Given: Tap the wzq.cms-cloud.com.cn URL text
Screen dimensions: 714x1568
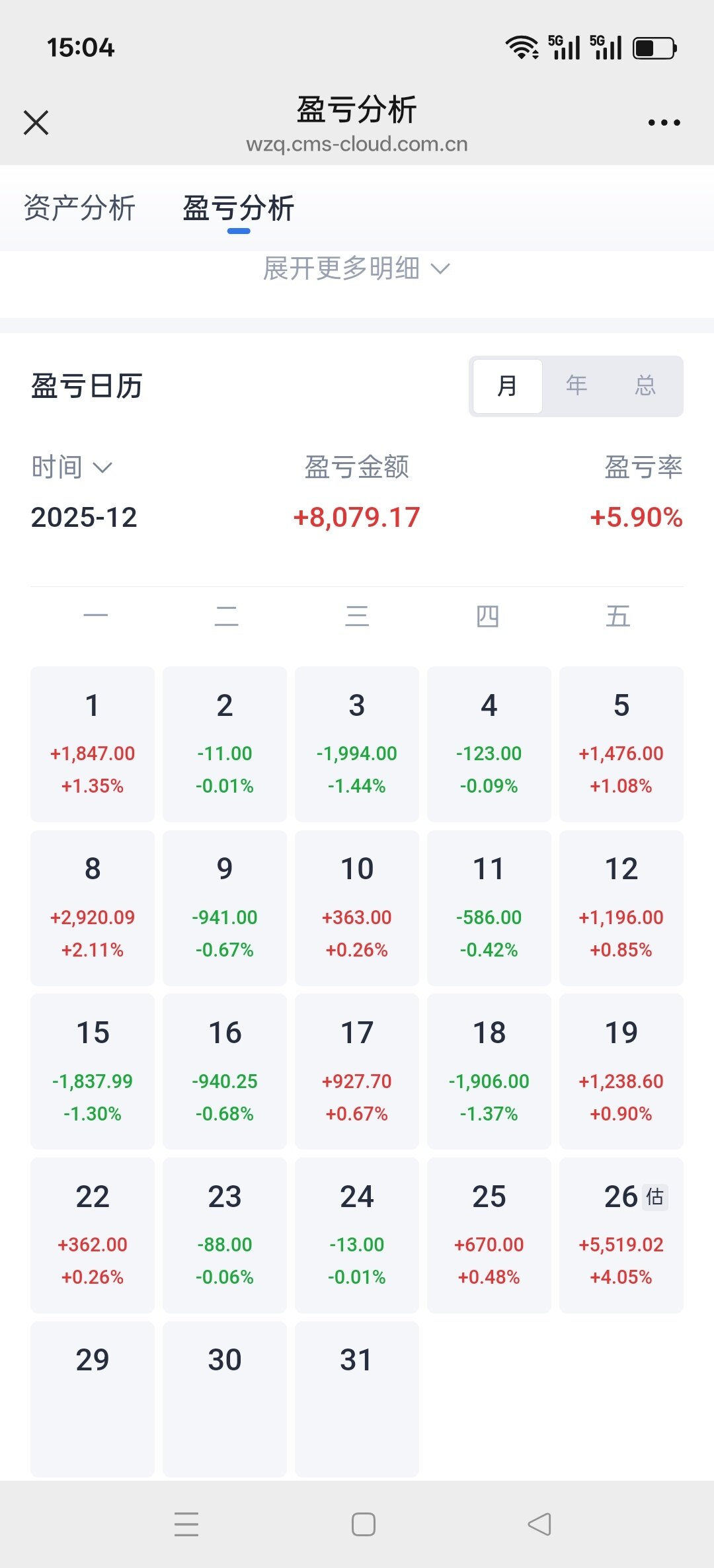Looking at the screenshot, I should 356,144.
